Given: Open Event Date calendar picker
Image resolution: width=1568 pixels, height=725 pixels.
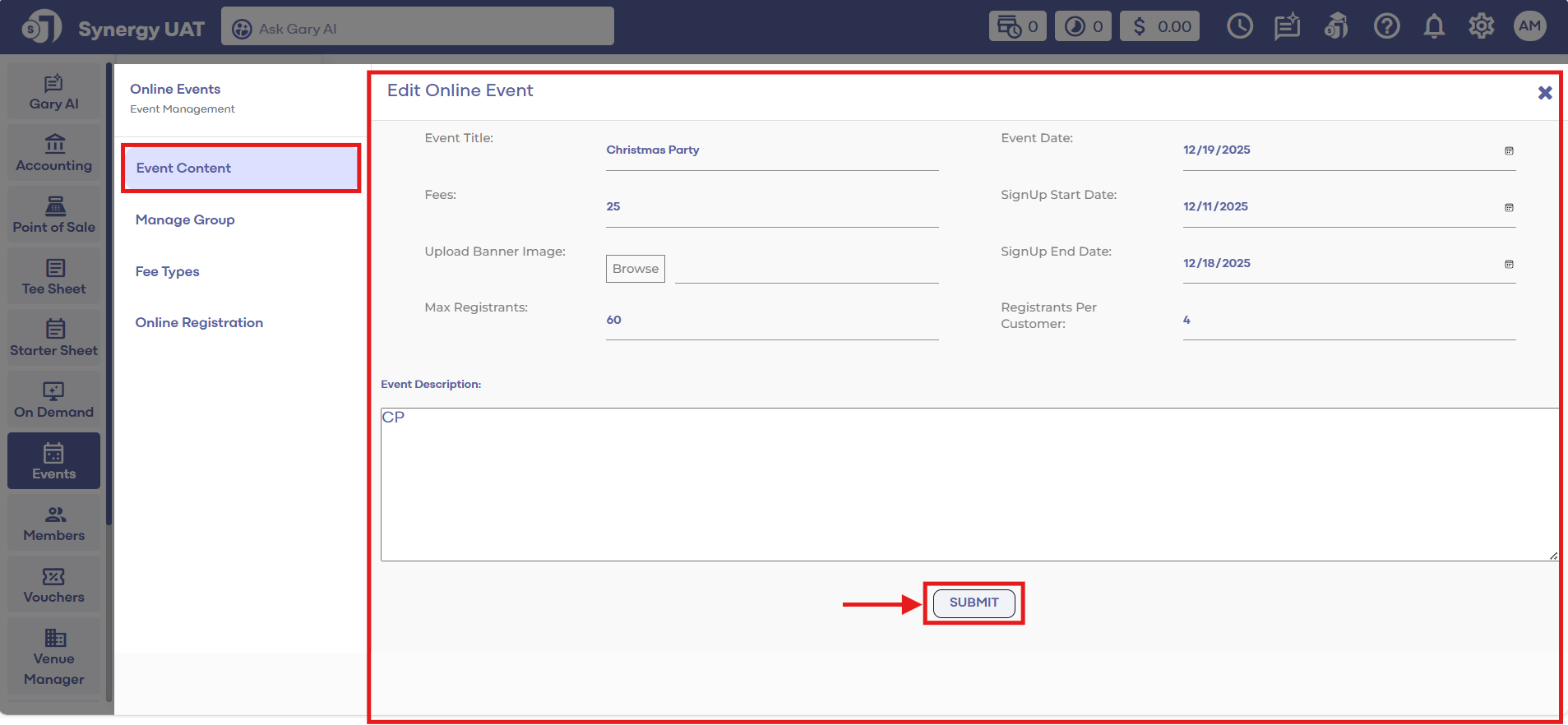Looking at the screenshot, I should [1509, 150].
